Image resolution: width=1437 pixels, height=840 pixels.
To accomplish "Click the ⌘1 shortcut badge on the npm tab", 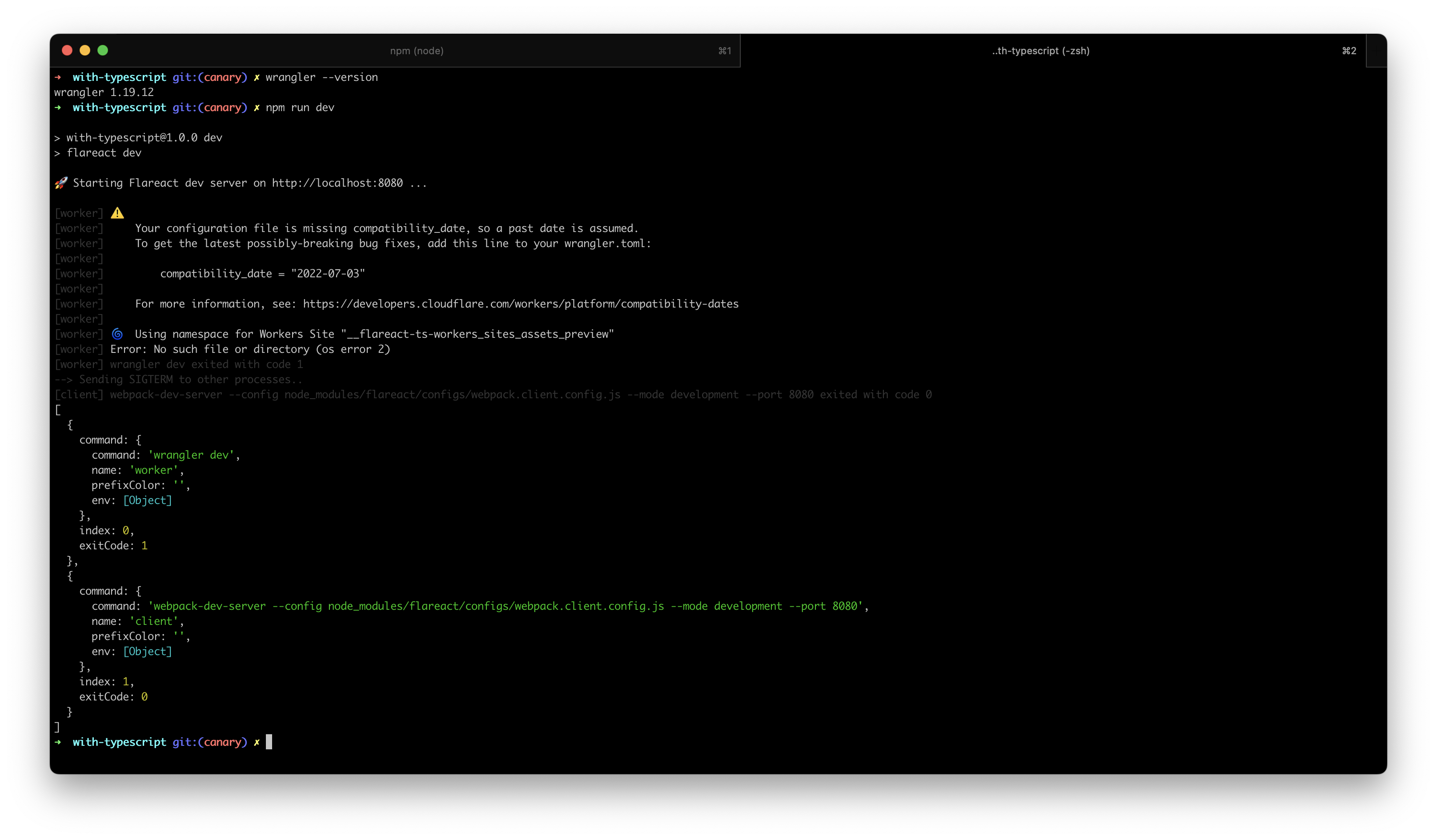I will pyautogui.click(x=724, y=51).
